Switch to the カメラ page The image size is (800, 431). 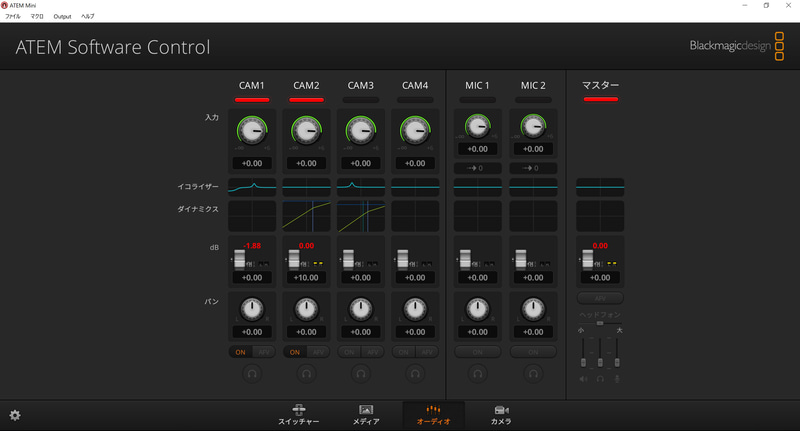tap(501, 415)
